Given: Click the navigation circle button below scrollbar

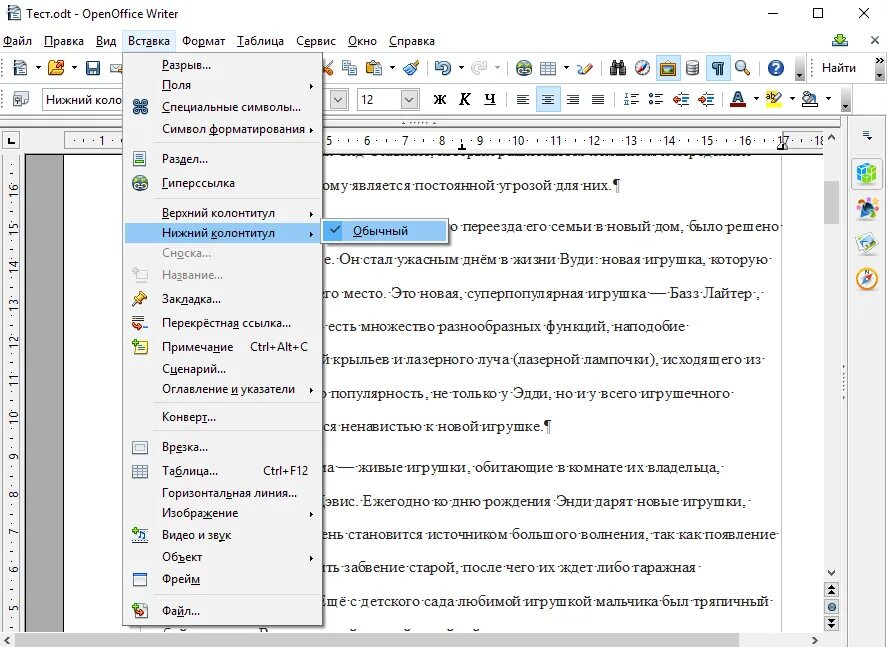Looking at the screenshot, I should pyautogui.click(x=831, y=607).
